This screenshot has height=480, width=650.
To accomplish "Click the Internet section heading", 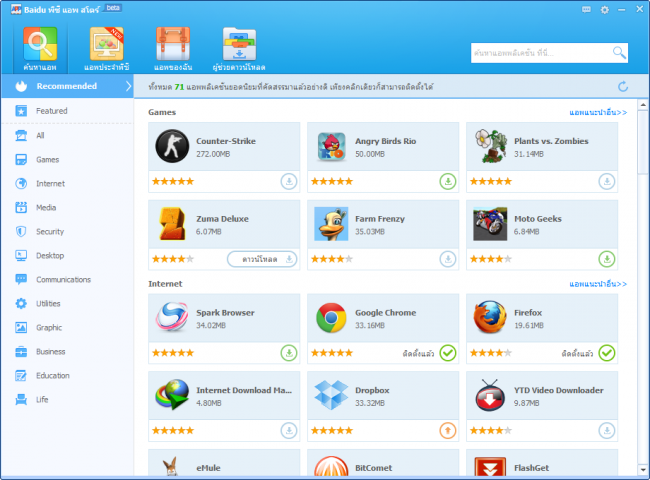I will [x=165, y=284].
